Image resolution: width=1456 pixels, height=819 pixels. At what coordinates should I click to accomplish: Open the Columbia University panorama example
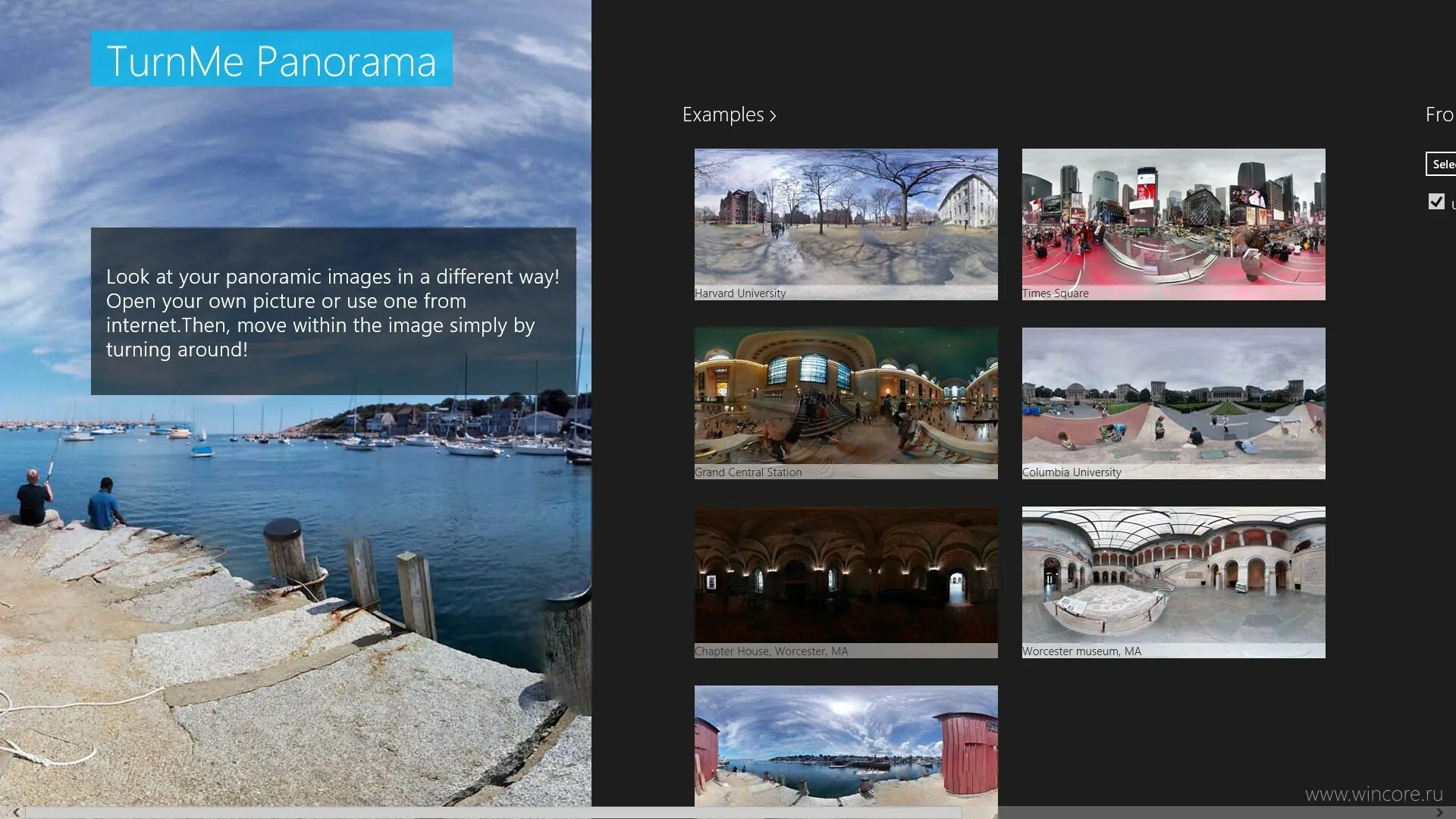[1173, 403]
